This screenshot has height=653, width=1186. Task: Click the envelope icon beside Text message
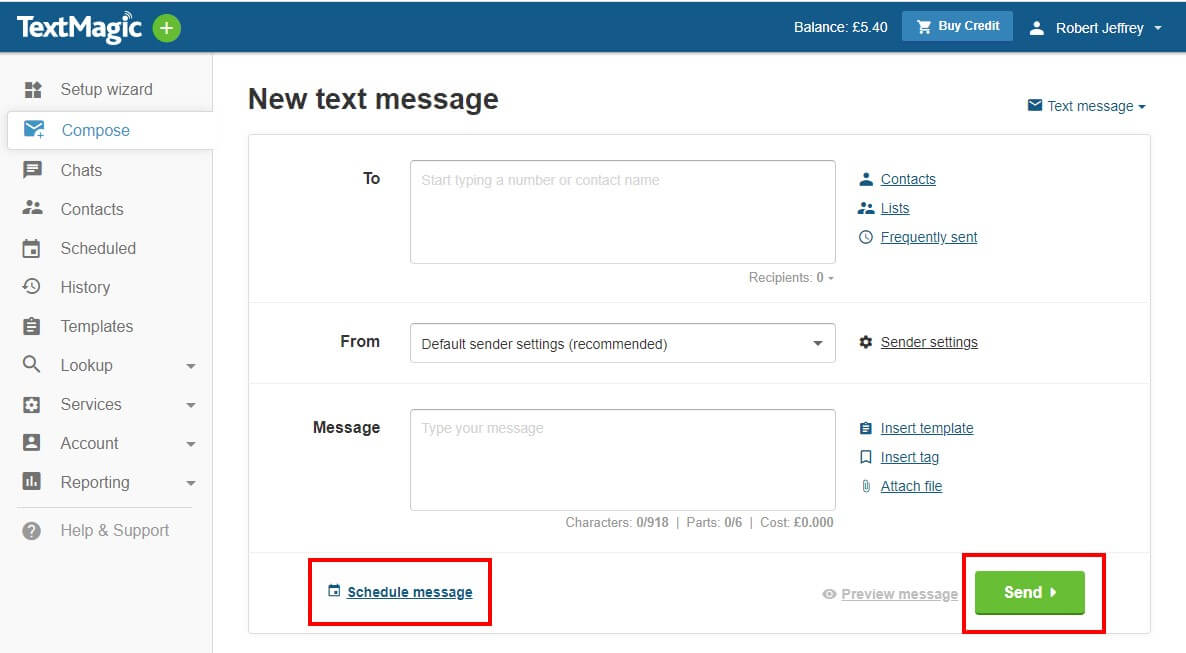tap(1035, 105)
